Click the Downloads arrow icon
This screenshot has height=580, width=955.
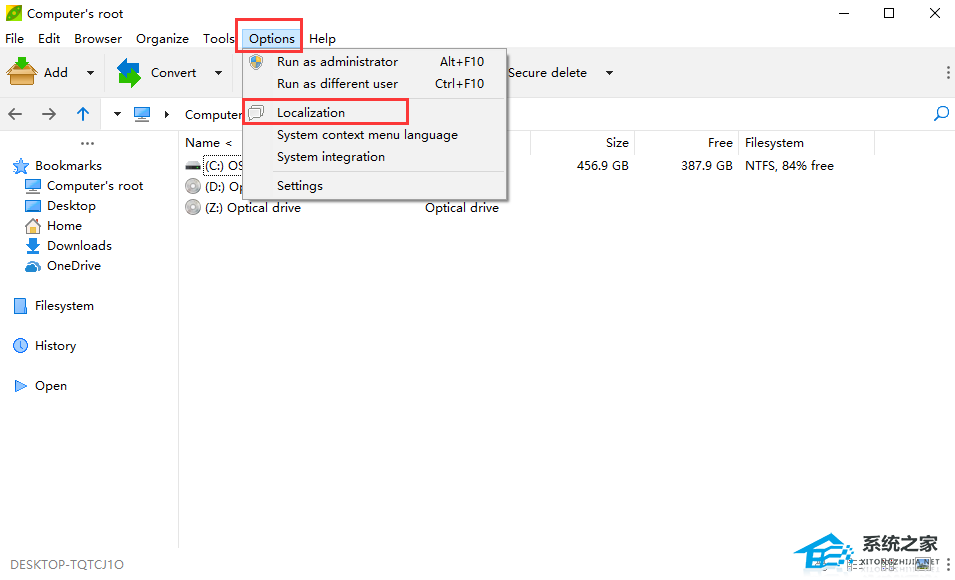(x=33, y=246)
